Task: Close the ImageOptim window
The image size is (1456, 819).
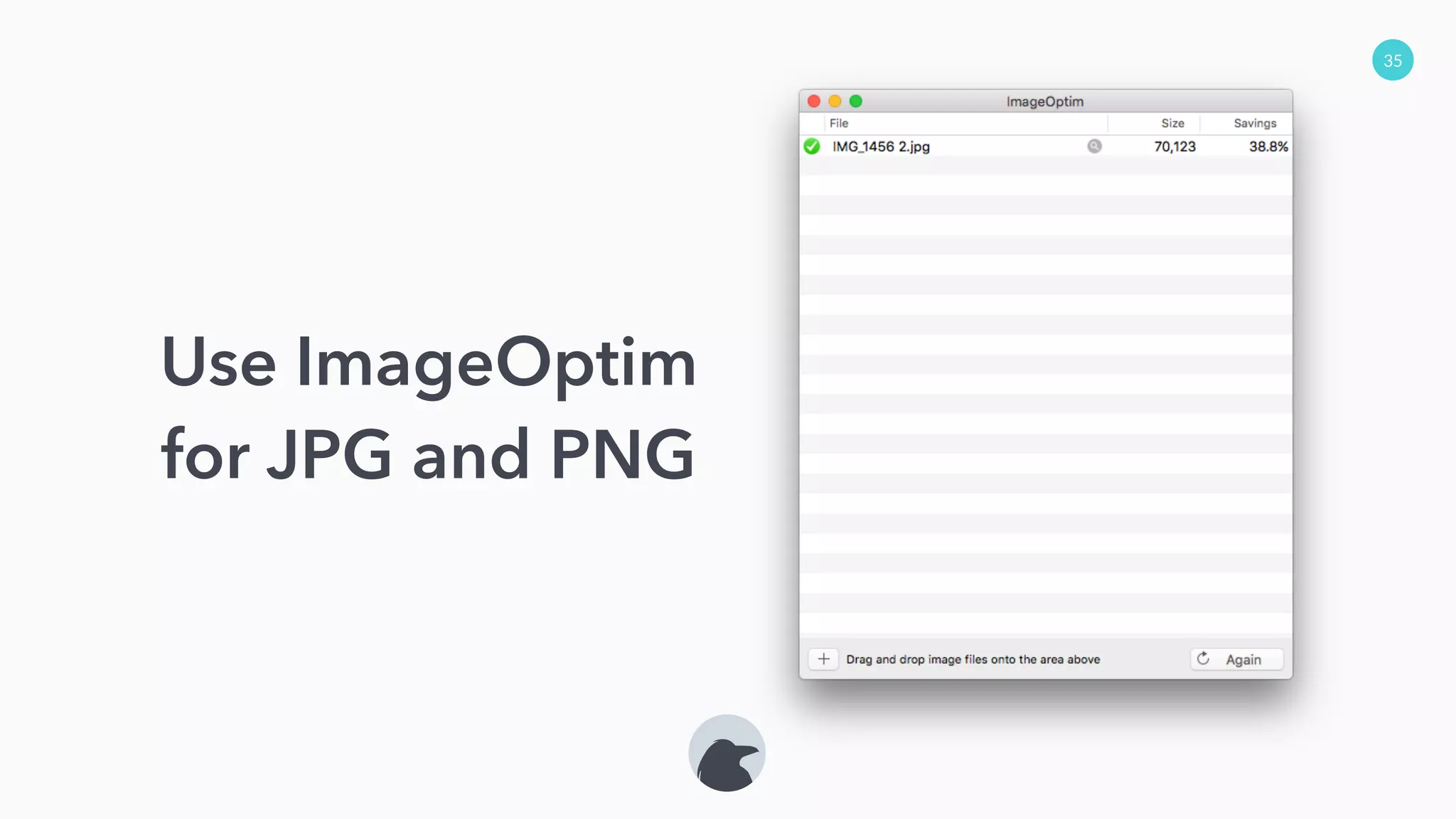Action: 814,101
